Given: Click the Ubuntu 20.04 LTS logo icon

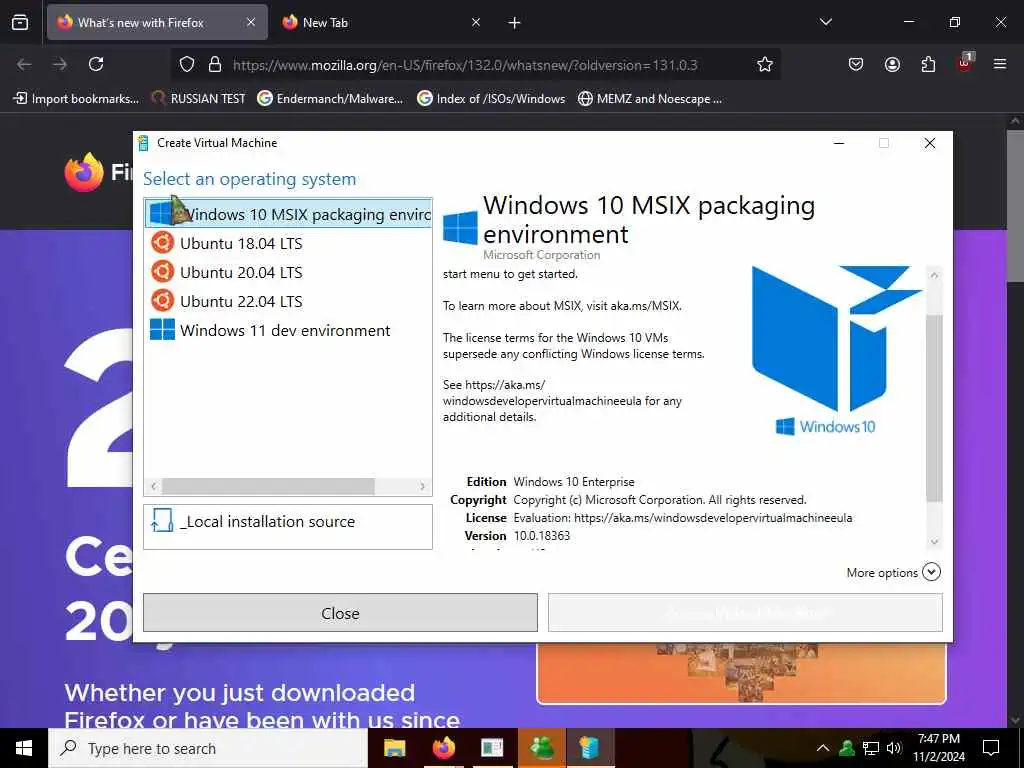Looking at the screenshot, I should tap(162, 272).
